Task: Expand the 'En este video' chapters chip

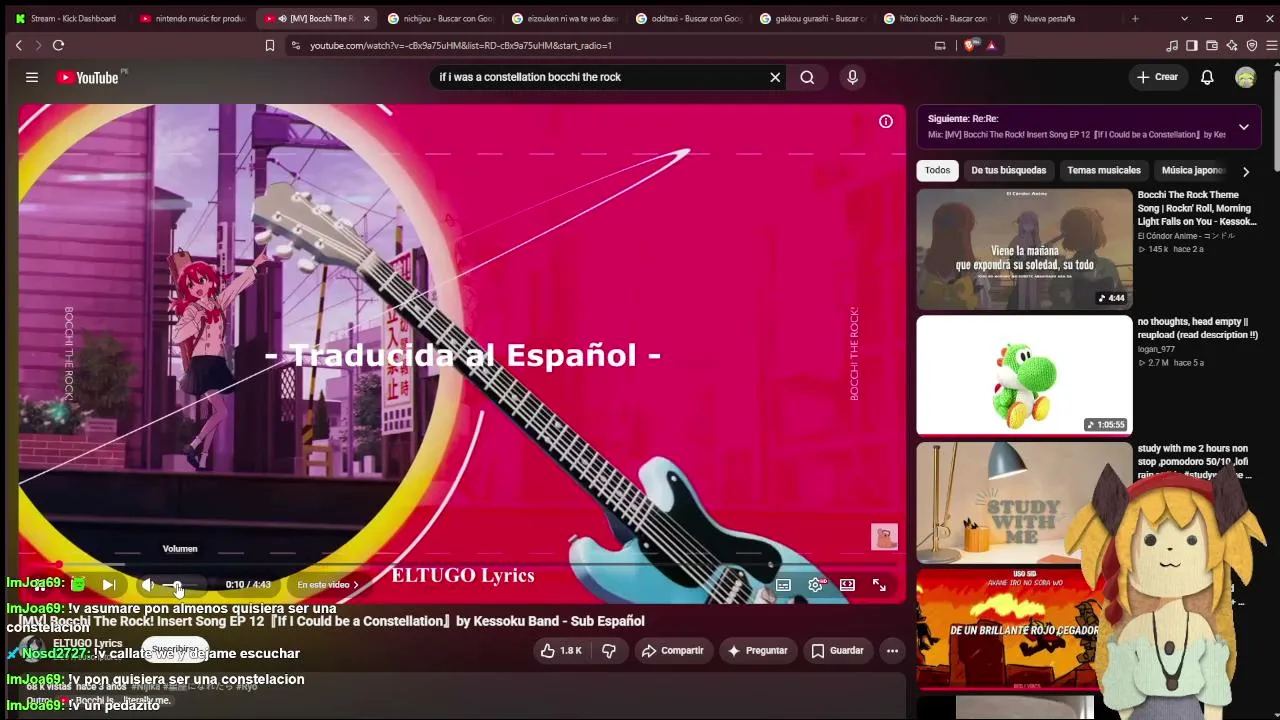Action: point(327,585)
